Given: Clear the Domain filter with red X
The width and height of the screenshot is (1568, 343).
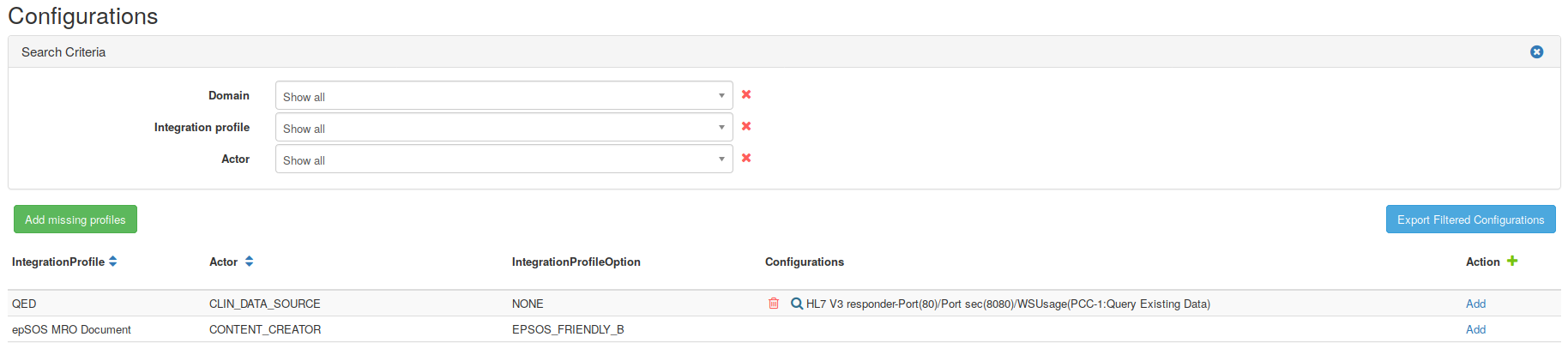Looking at the screenshot, I should click(746, 94).
